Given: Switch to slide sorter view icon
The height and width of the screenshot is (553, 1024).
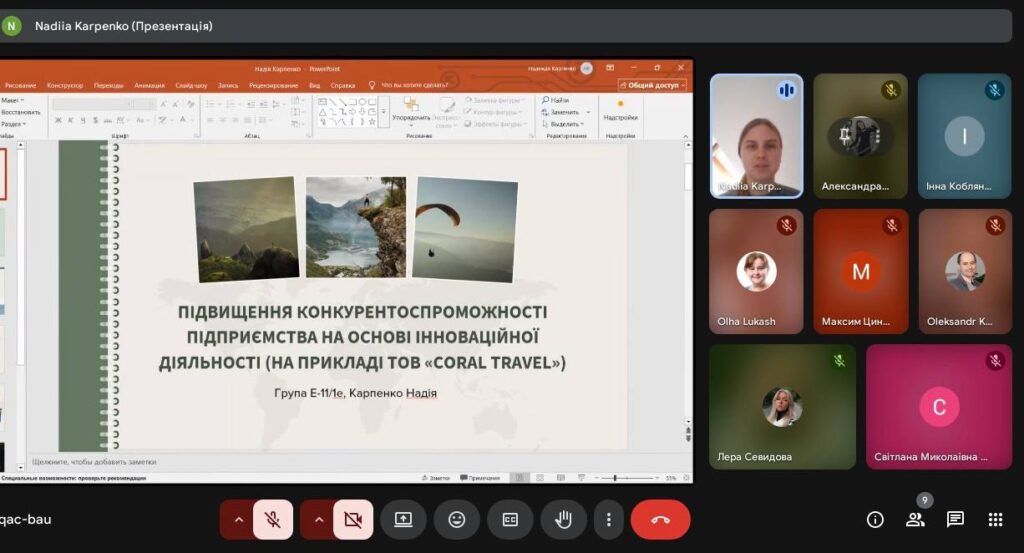Looking at the screenshot, I should coord(539,478).
